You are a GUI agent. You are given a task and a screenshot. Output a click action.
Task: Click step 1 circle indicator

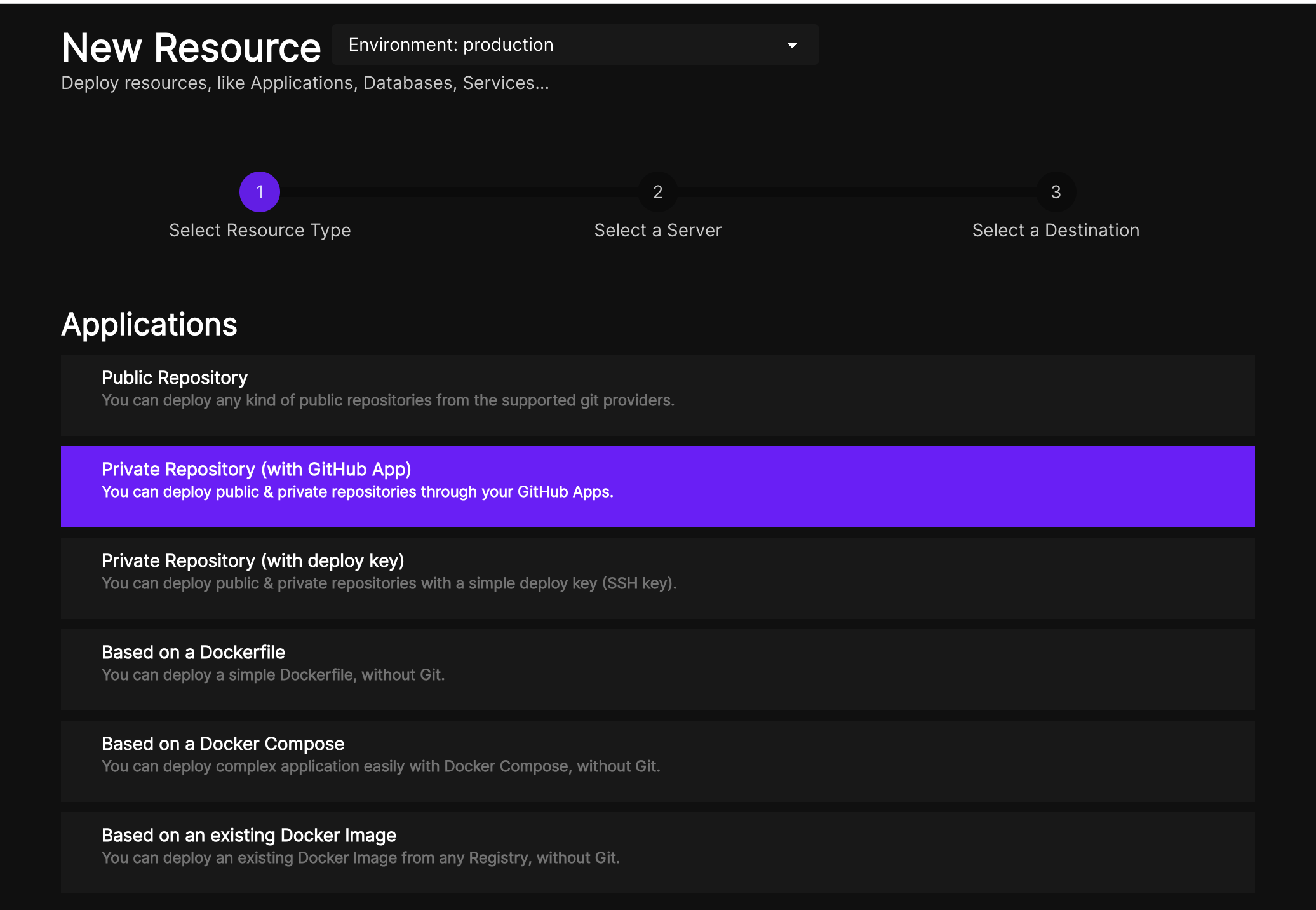[x=259, y=192]
